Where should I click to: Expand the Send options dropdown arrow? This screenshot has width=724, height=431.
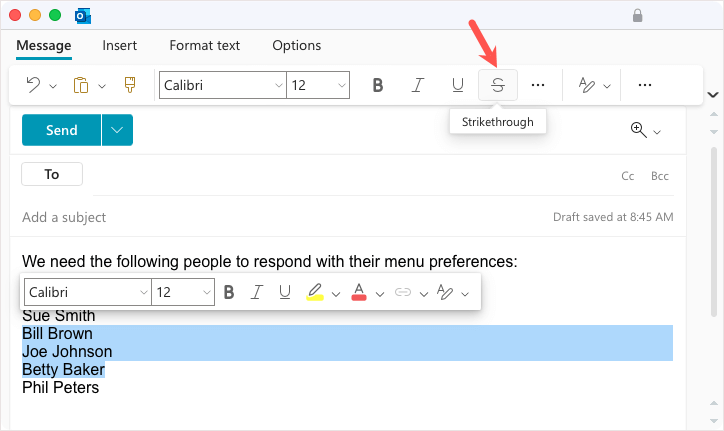117,130
